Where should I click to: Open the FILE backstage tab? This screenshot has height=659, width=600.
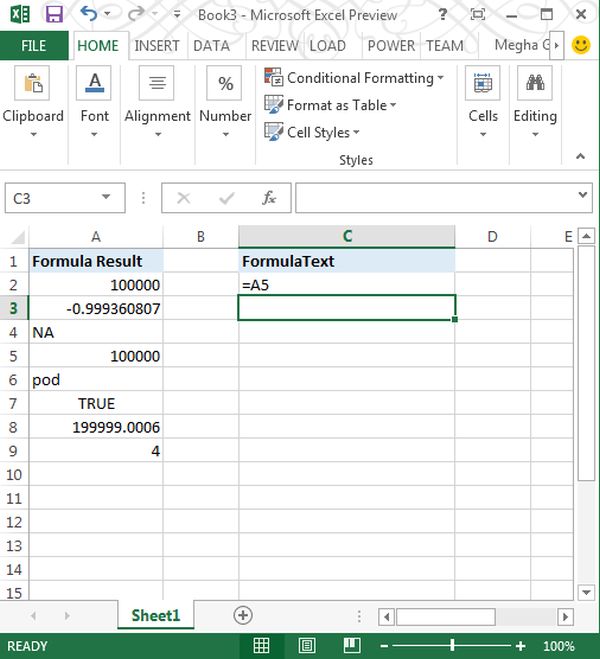(34, 45)
